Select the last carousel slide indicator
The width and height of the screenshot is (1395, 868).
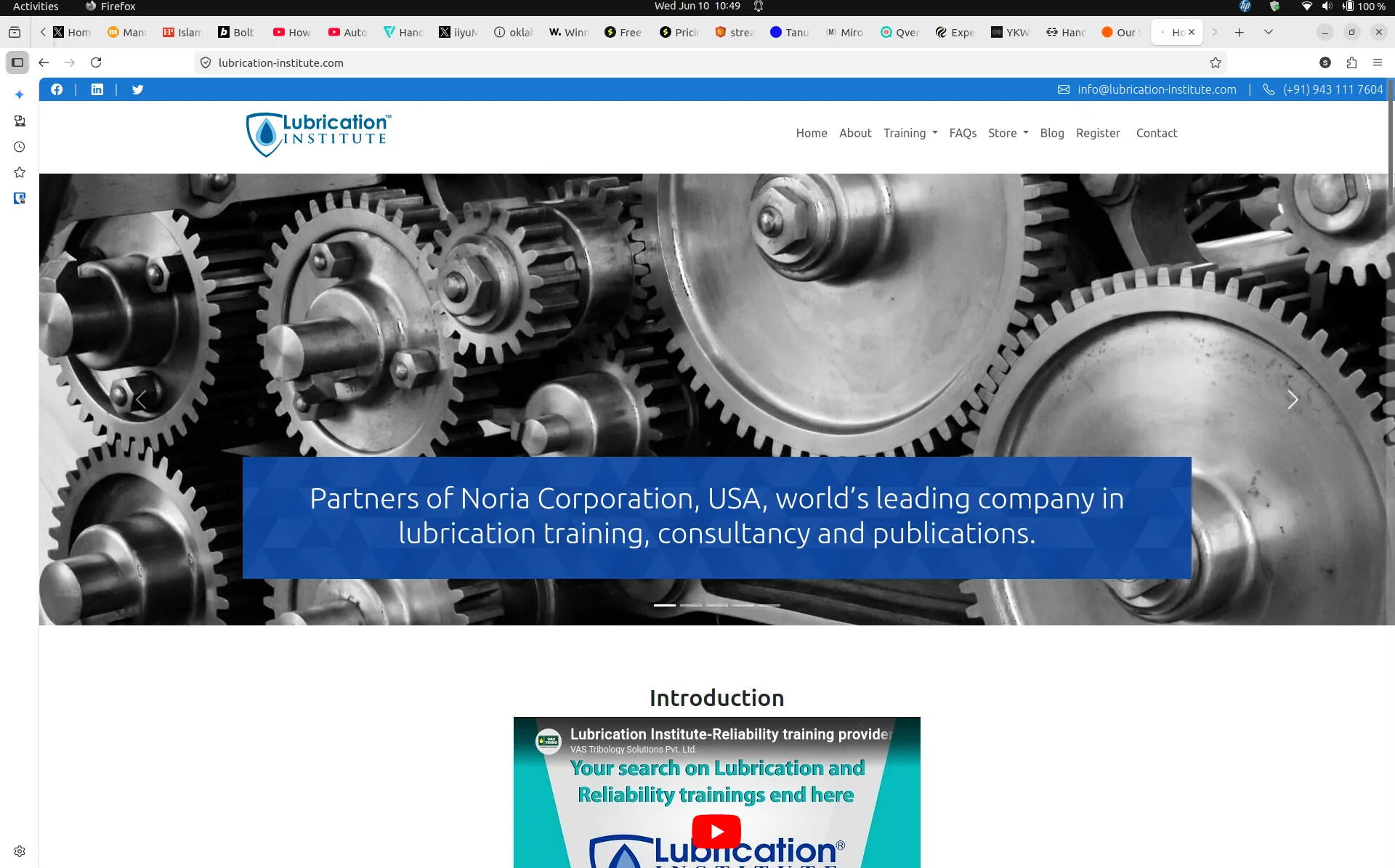click(x=769, y=605)
